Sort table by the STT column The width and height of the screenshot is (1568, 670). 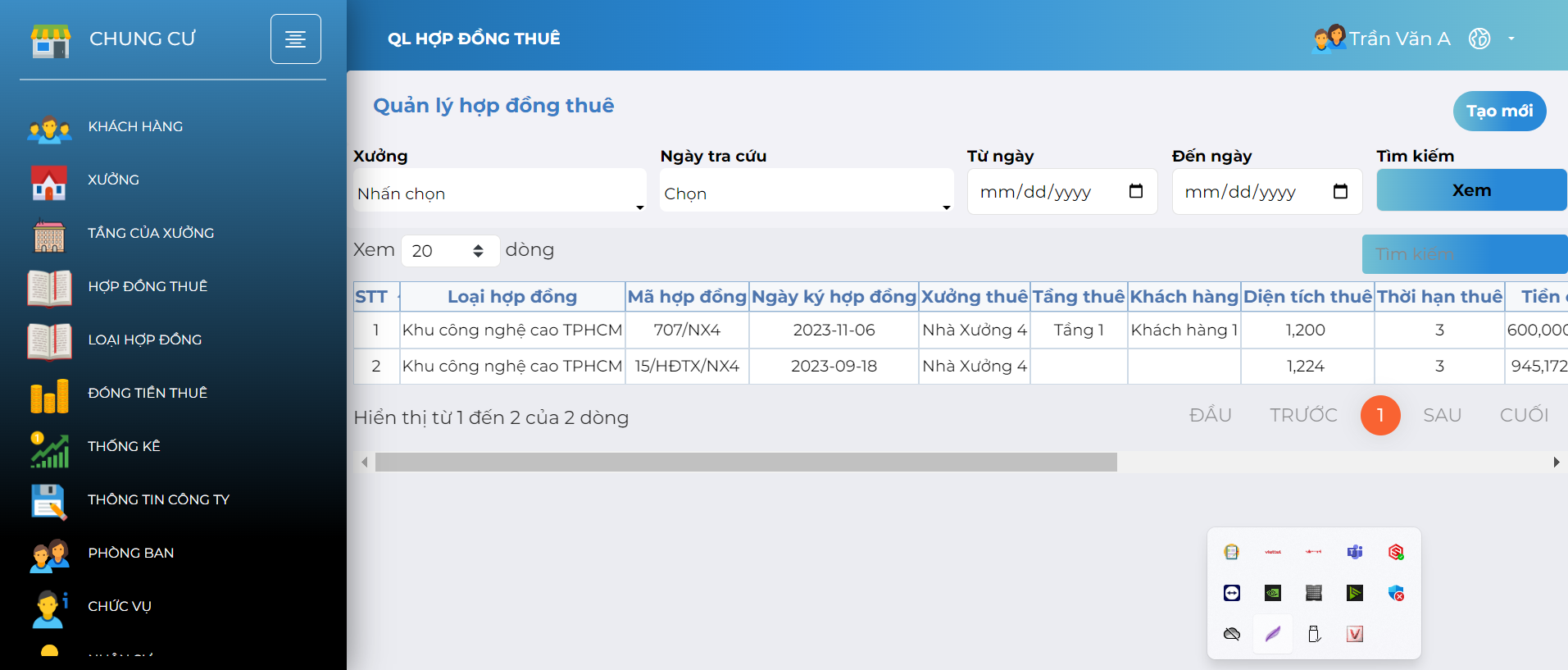[376, 297]
